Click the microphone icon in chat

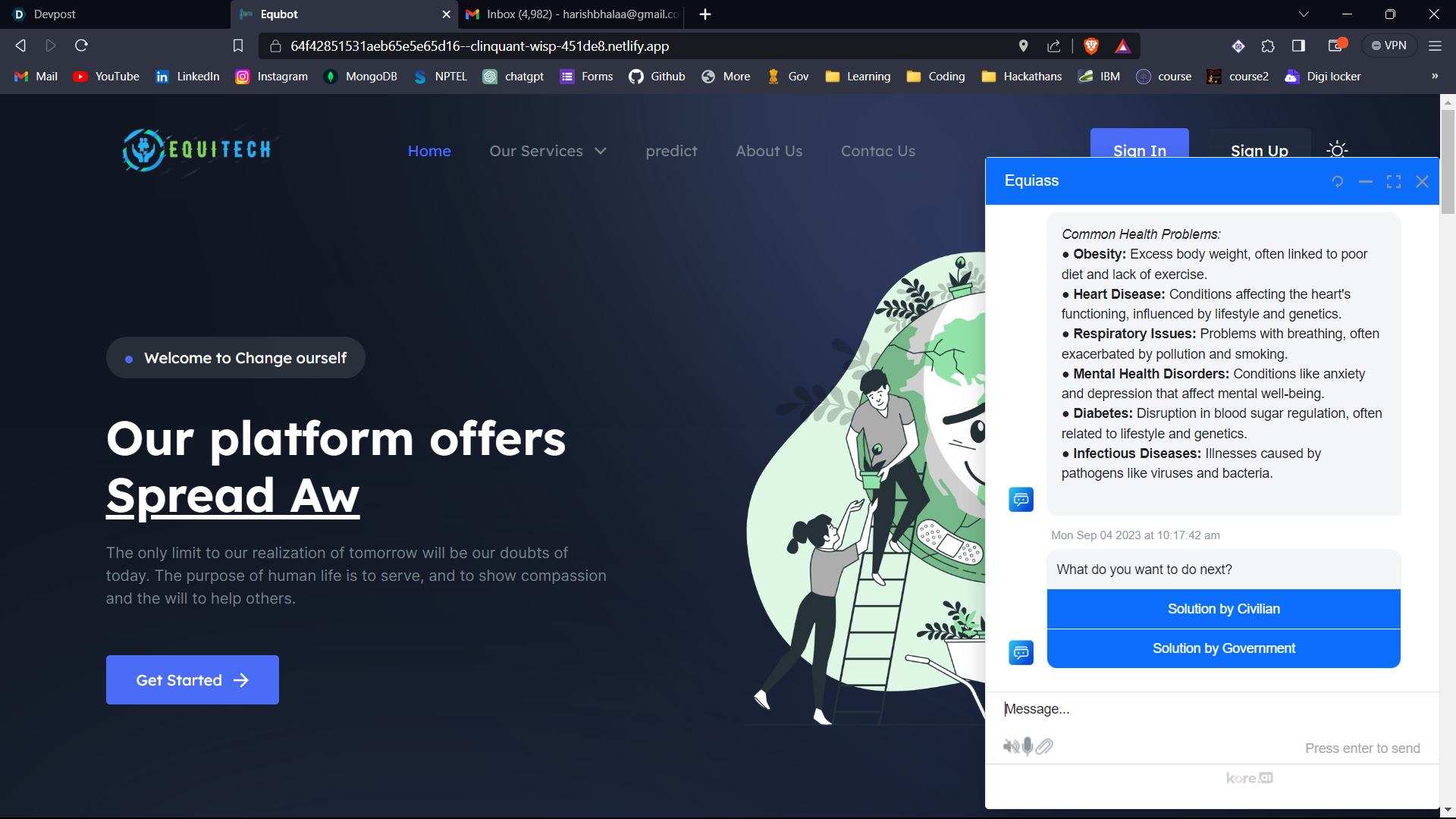tap(1028, 747)
